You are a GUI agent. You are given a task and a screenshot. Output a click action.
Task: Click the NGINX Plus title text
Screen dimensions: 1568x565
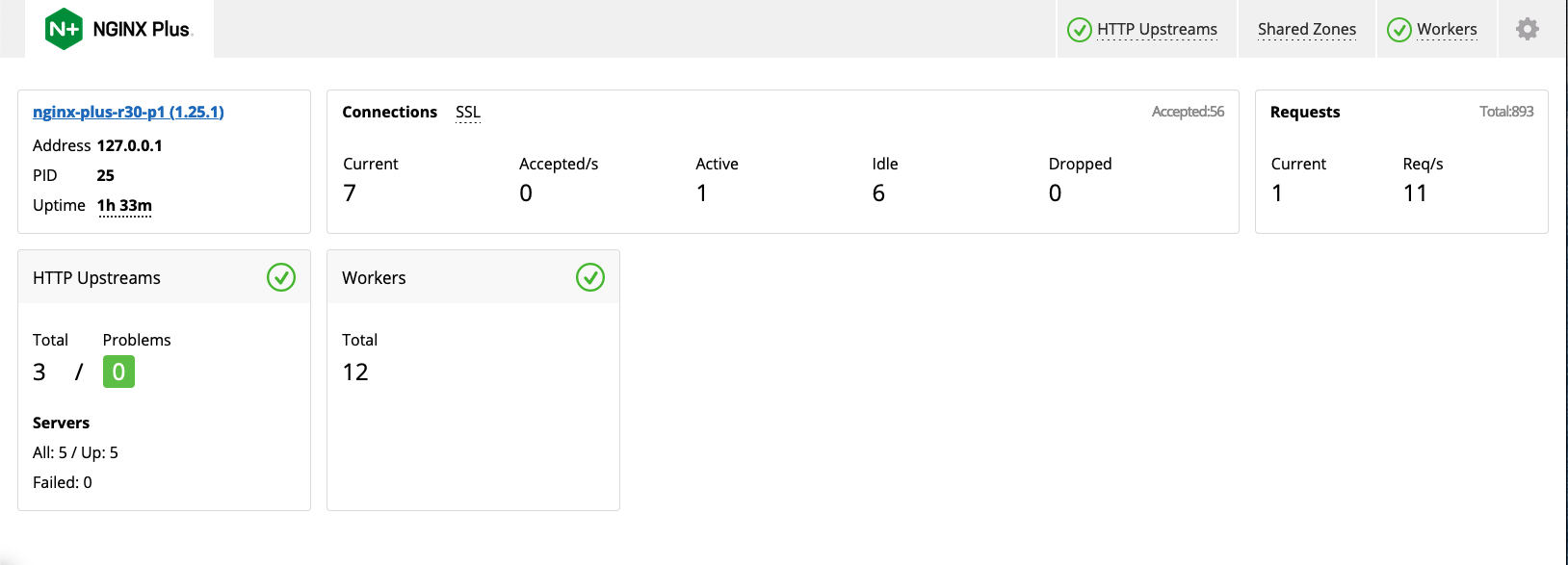click(142, 30)
